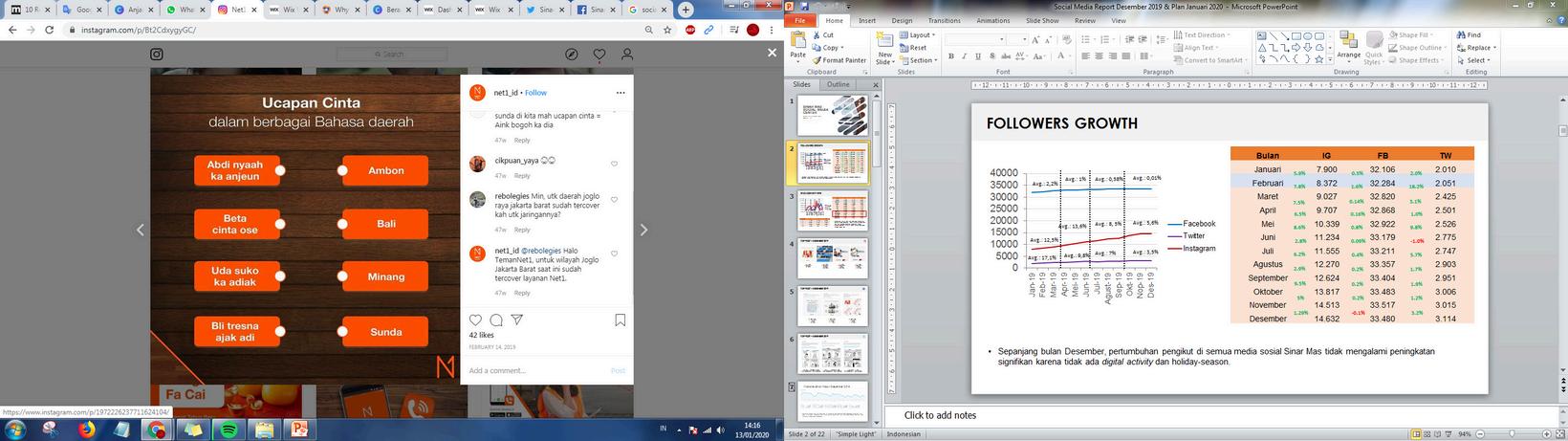Bookmark page with Chrome star icon
Image resolution: width=1568 pixels, height=441 pixels.
point(668,30)
